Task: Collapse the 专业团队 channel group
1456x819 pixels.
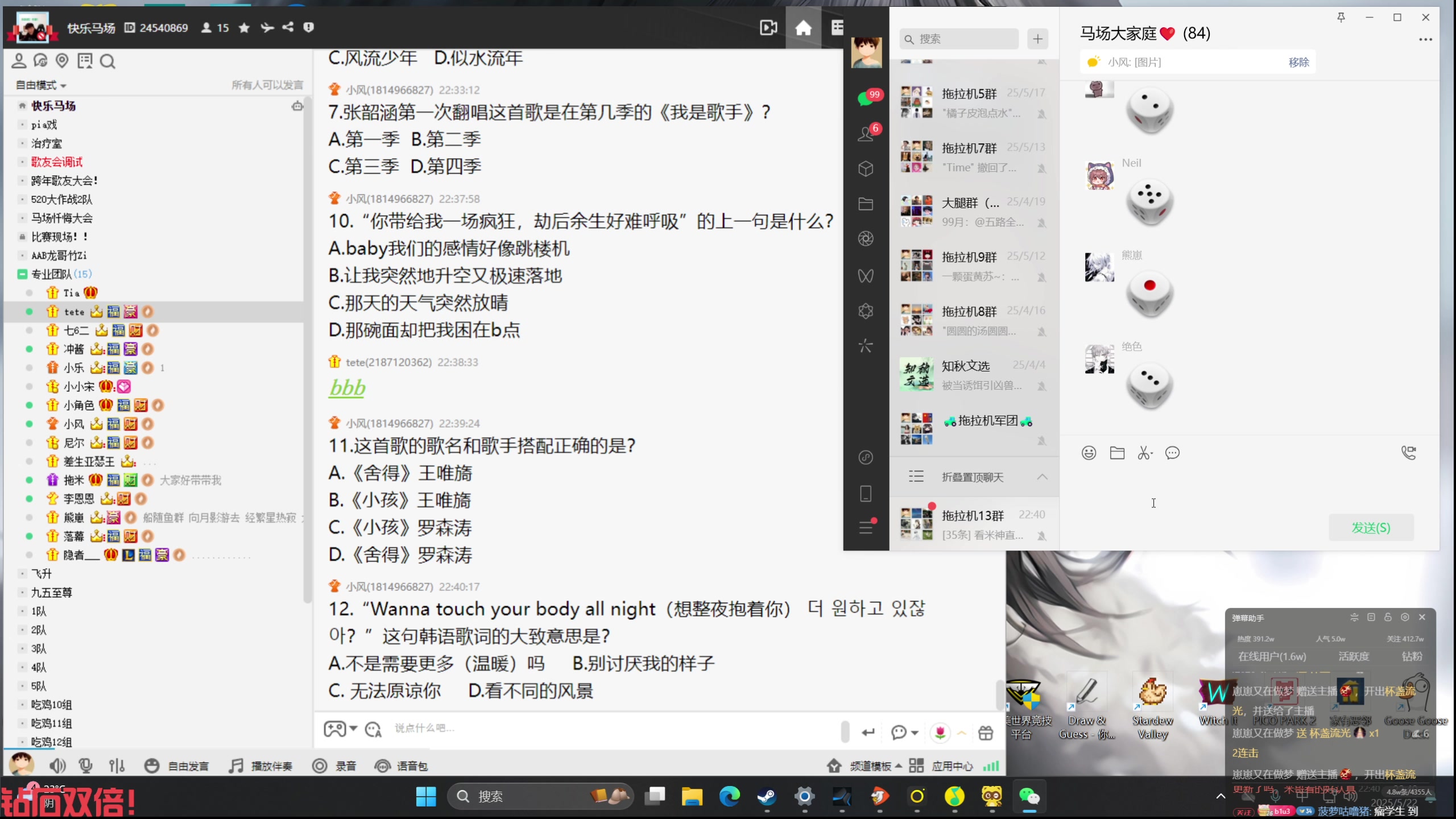Action: coord(22,274)
